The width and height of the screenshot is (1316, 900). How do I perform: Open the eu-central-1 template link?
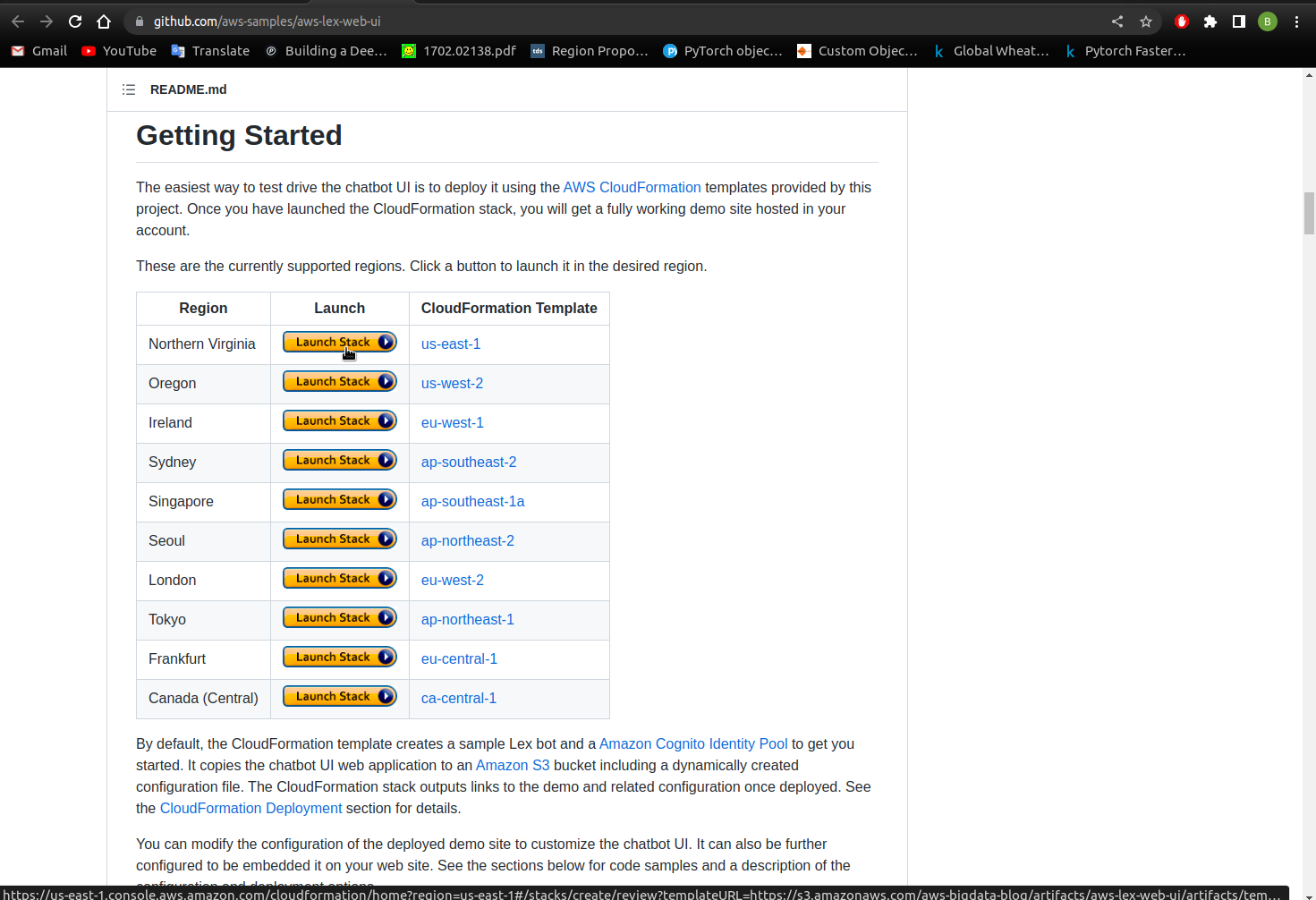pos(459,659)
